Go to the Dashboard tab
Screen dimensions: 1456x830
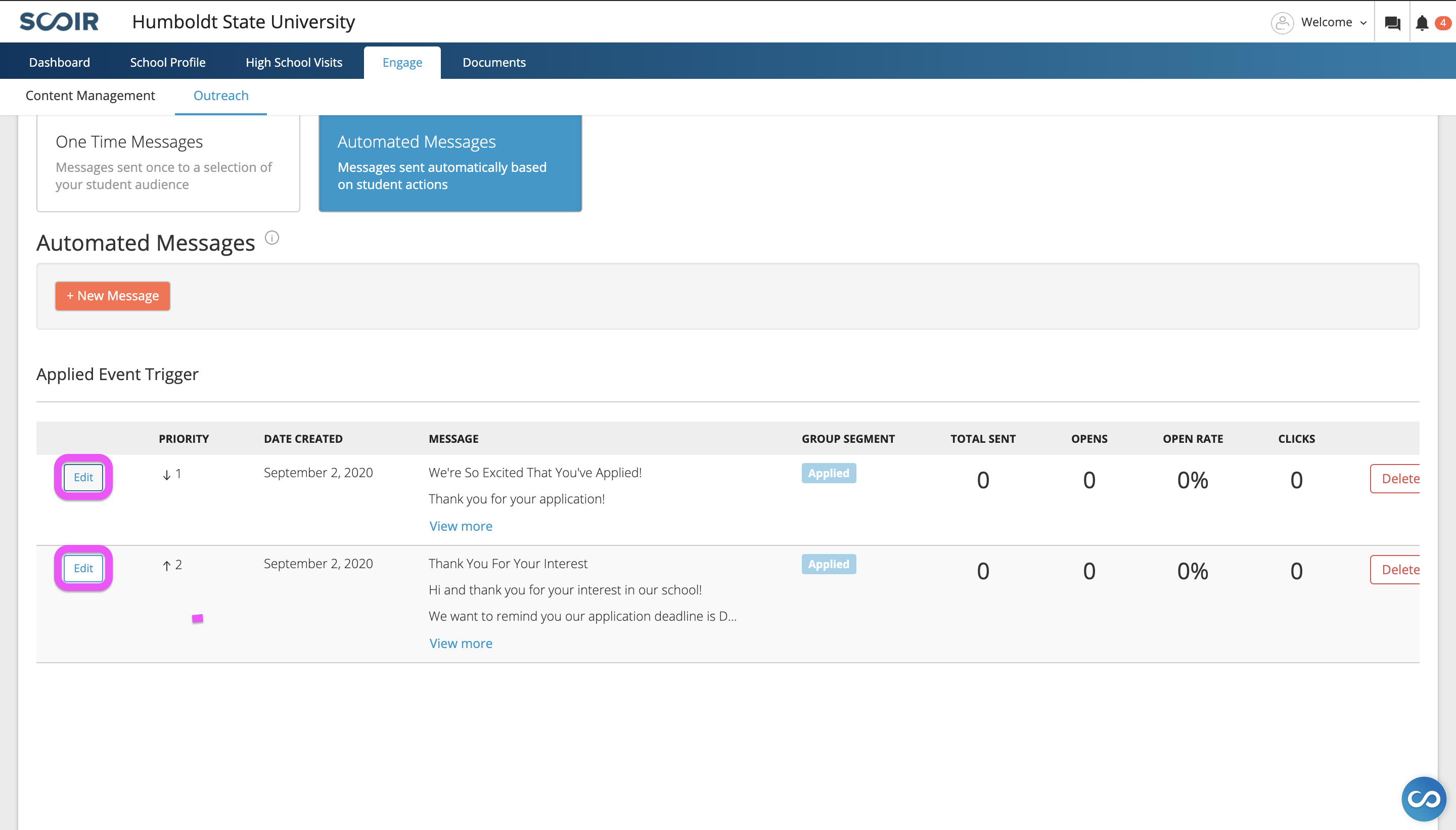point(59,62)
